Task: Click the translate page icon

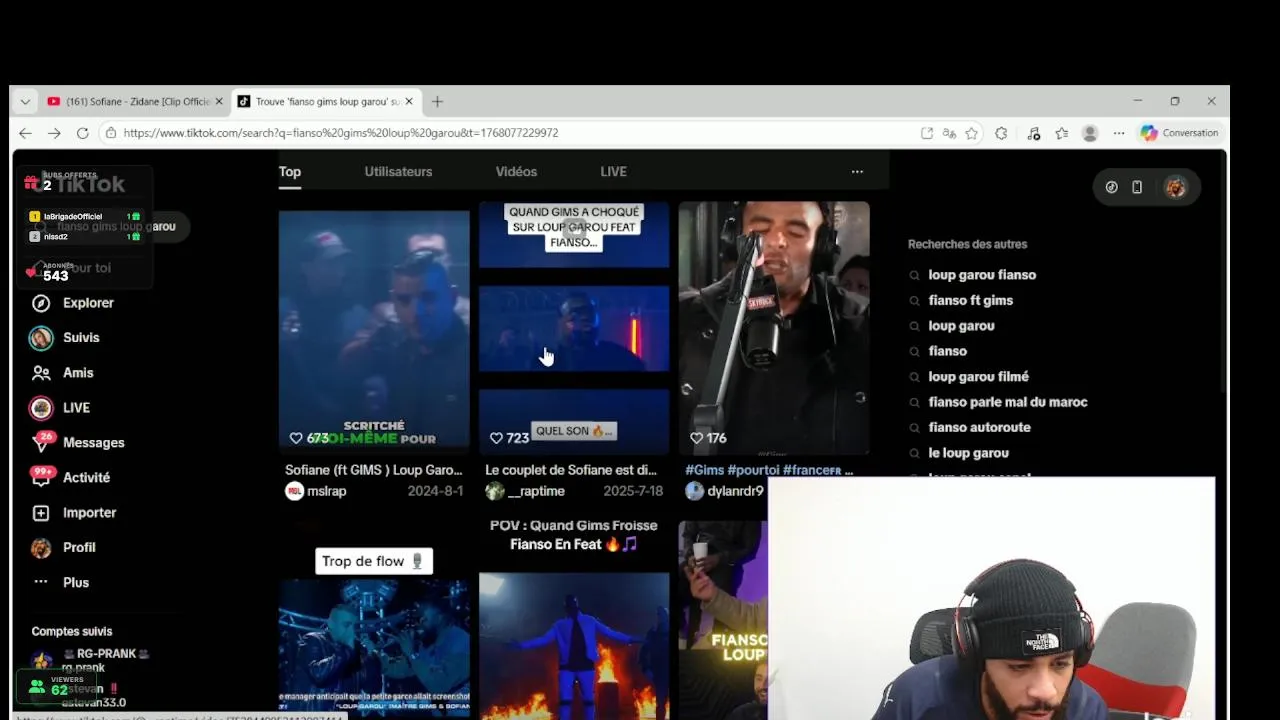Action: click(x=949, y=133)
